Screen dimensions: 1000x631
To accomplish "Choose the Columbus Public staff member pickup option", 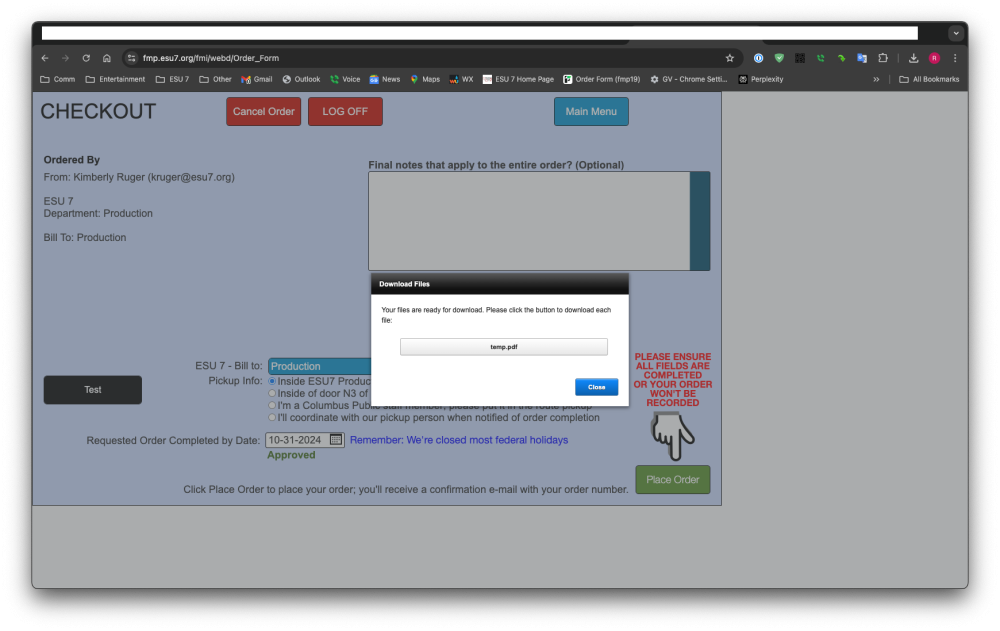I will 271,404.
